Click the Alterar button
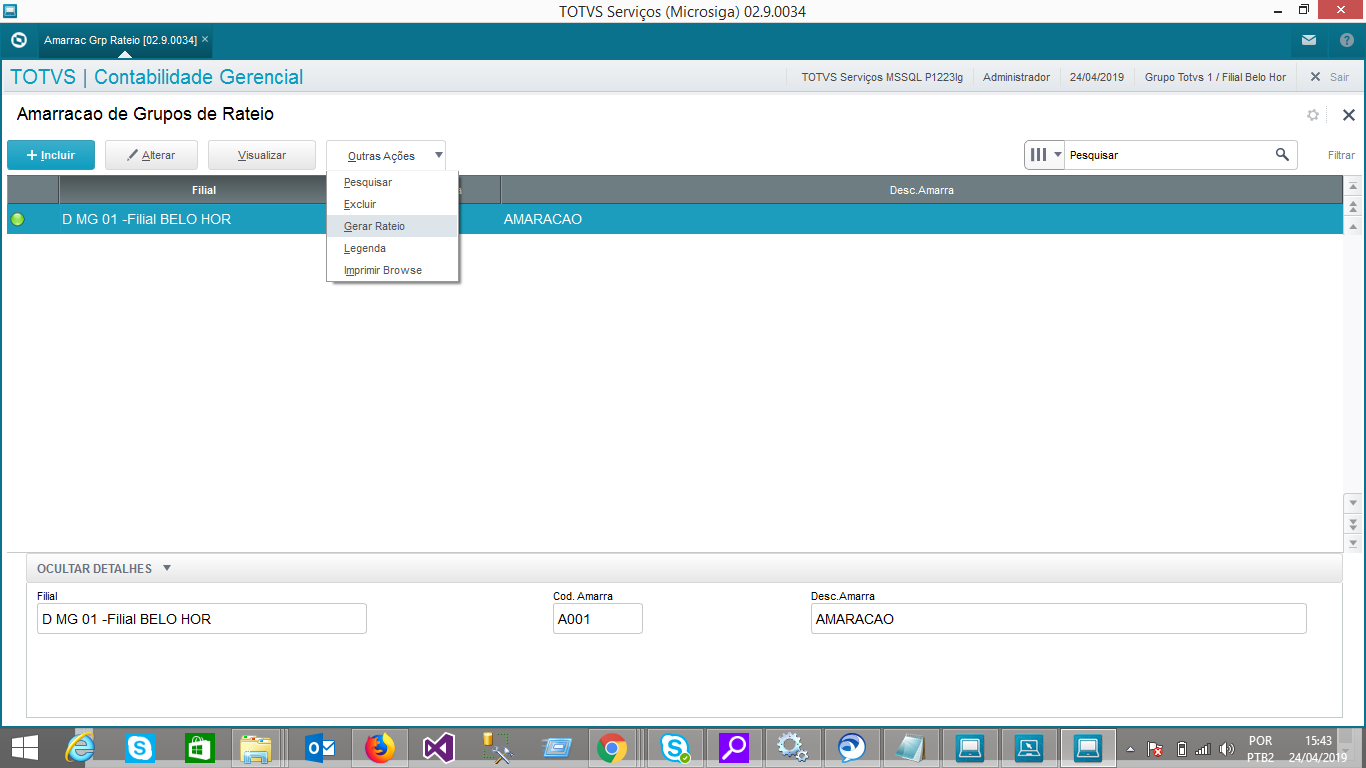1366x768 pixels. (x=151, y=155)
